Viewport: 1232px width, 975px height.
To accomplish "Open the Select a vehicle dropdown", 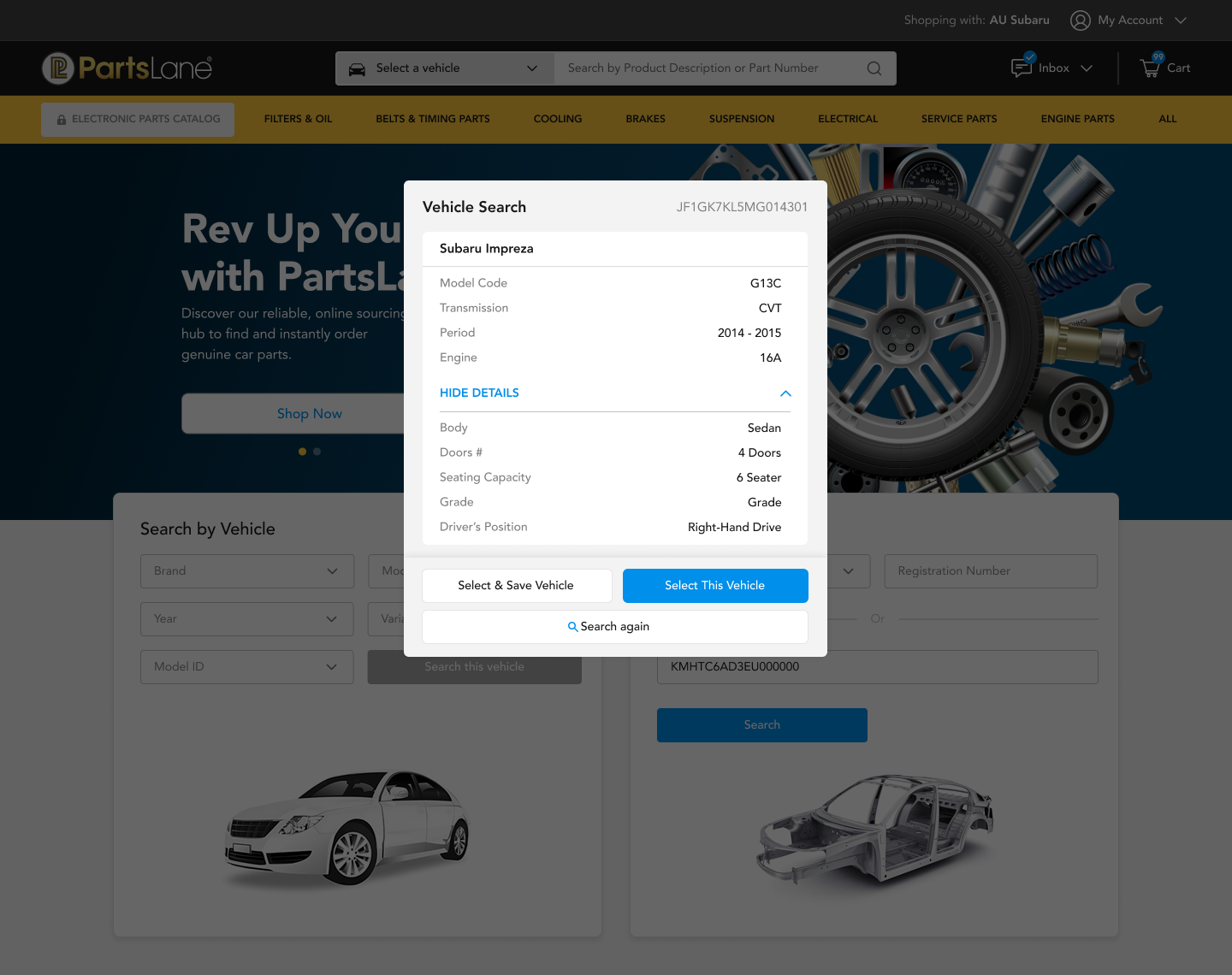I will coord(445,68).
